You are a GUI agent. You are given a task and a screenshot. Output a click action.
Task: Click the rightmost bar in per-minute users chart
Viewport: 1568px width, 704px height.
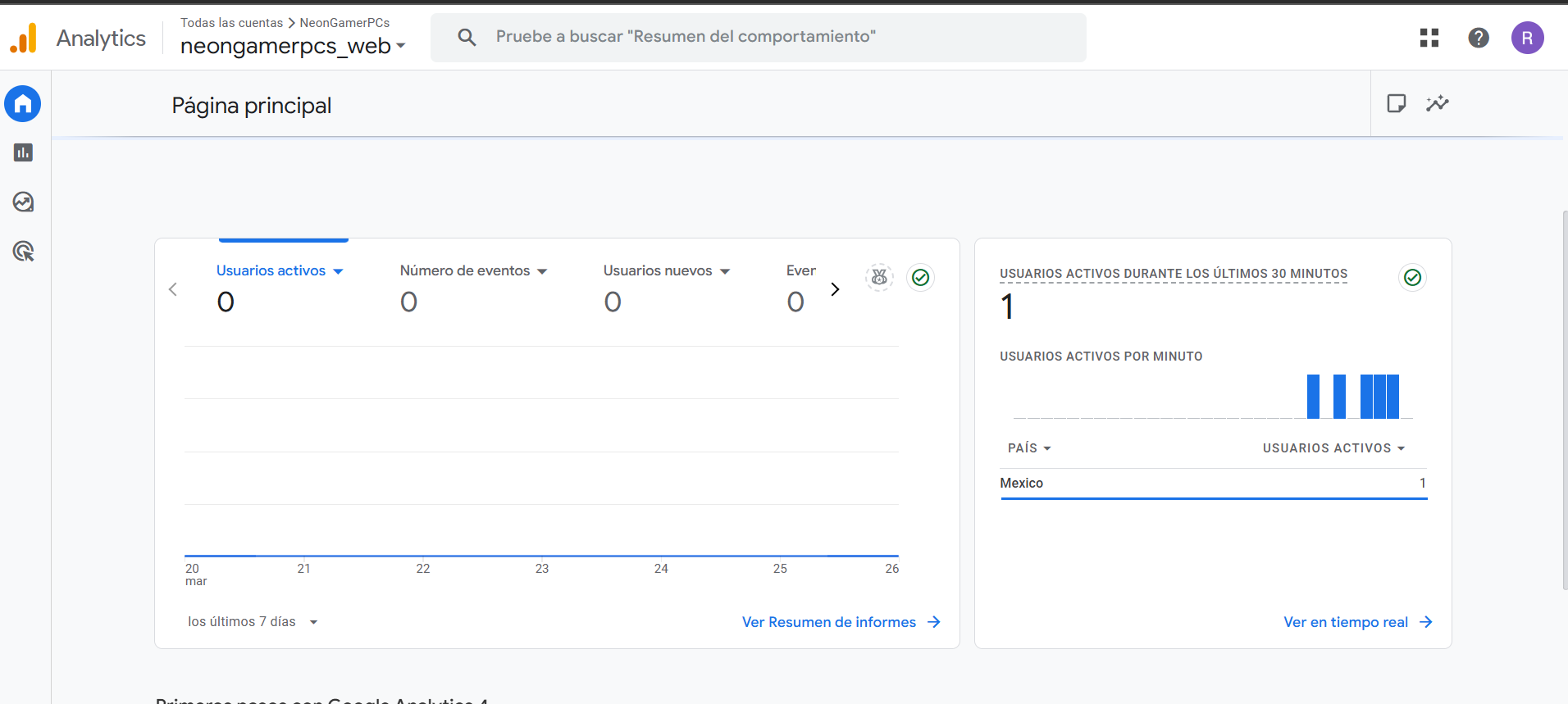click(1393, 397)
